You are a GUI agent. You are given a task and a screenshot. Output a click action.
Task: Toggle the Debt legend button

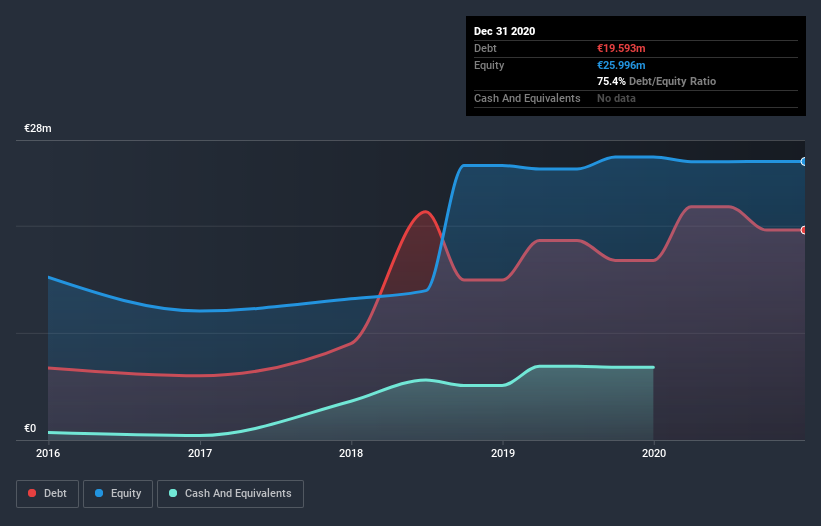point(47,494)
